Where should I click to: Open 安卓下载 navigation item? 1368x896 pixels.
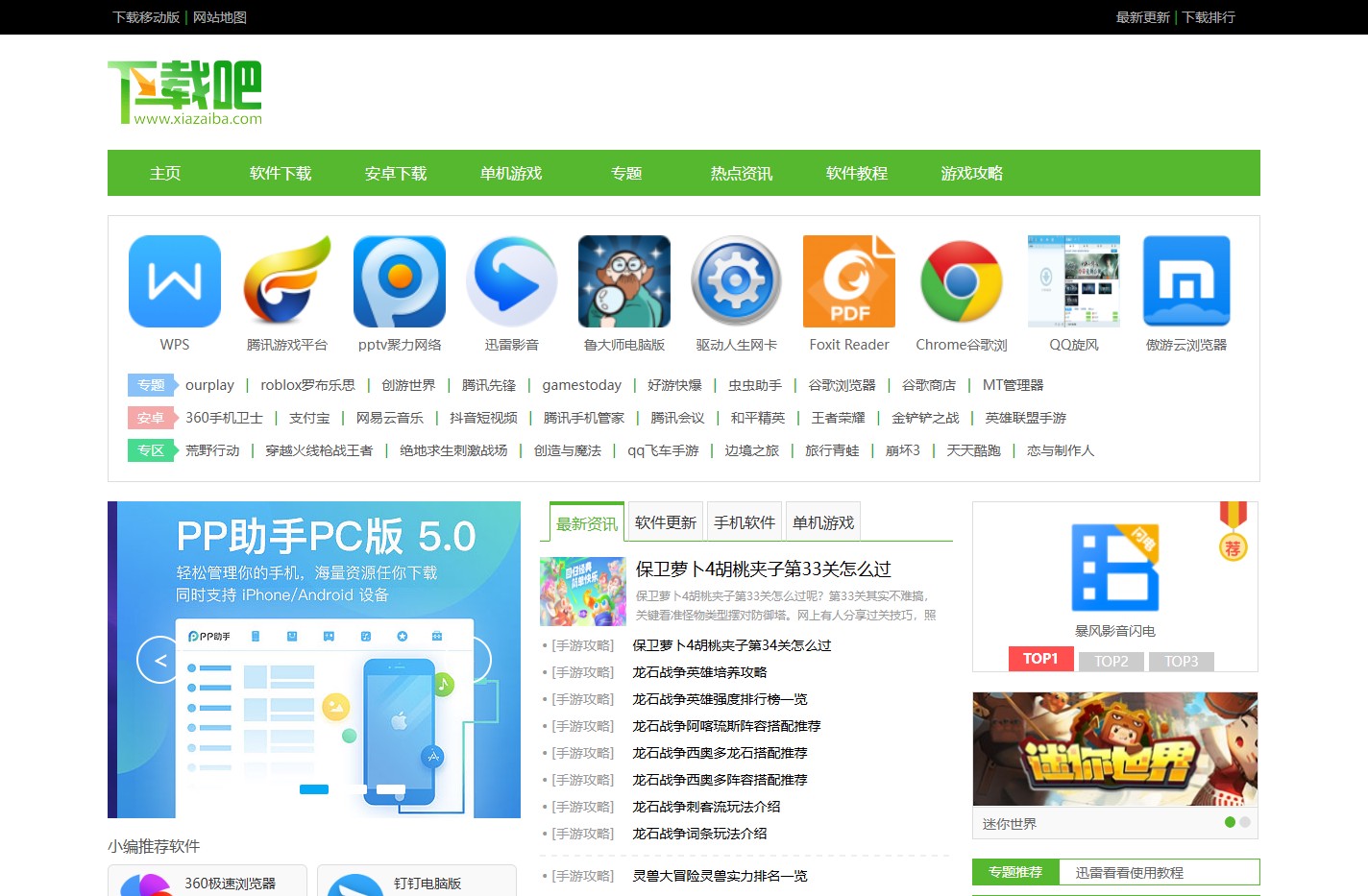coord(396,173)
